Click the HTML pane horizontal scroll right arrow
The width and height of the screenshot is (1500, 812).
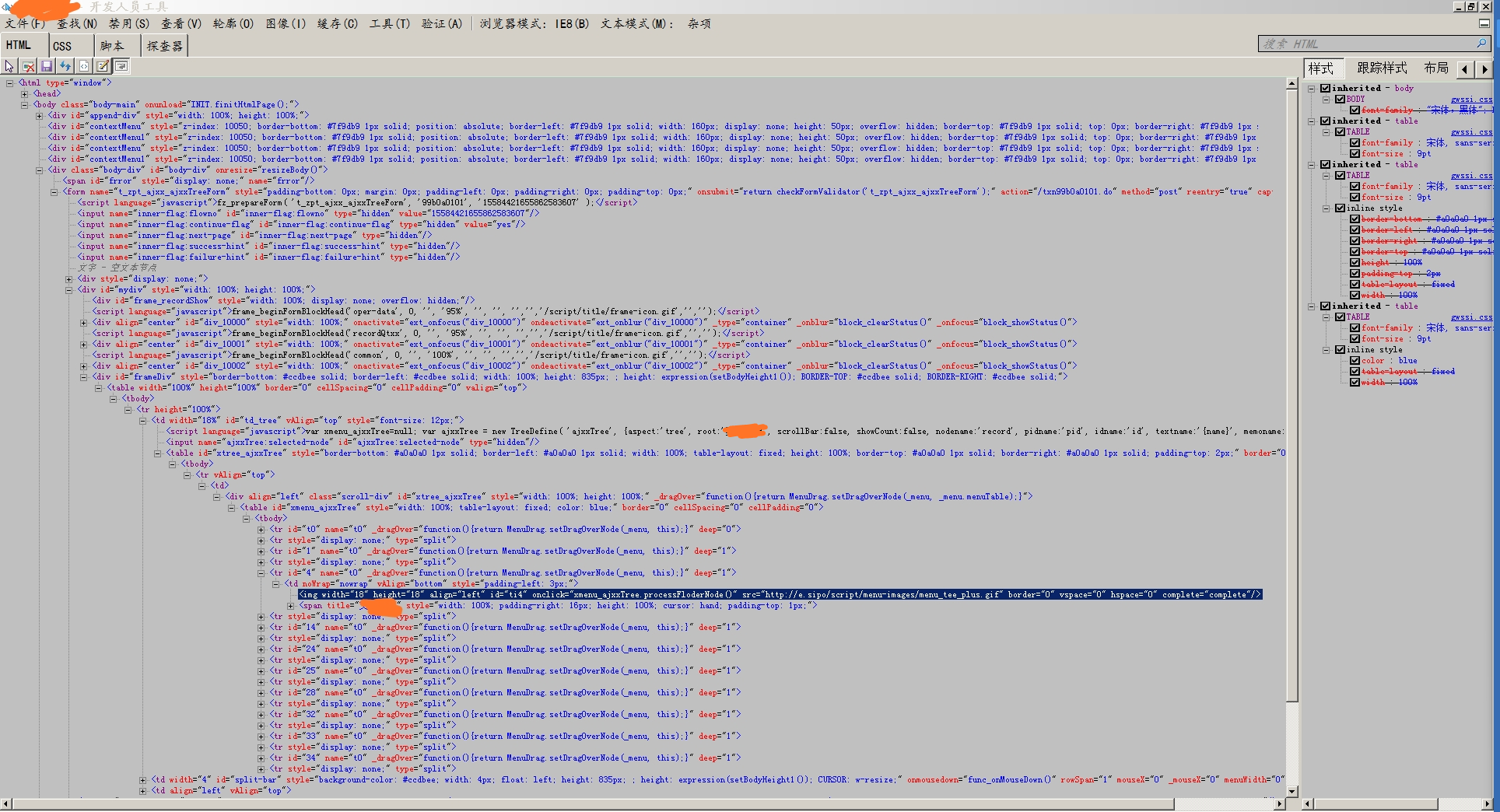(1280, 803)
